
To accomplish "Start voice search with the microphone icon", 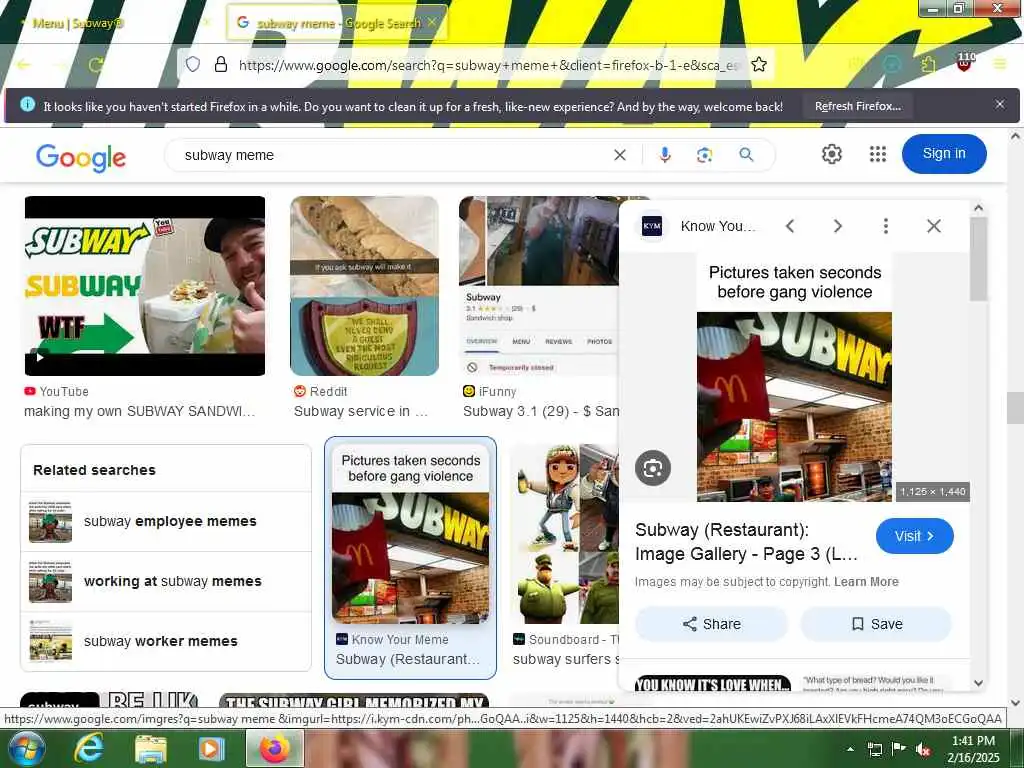I will click(665, 155).
